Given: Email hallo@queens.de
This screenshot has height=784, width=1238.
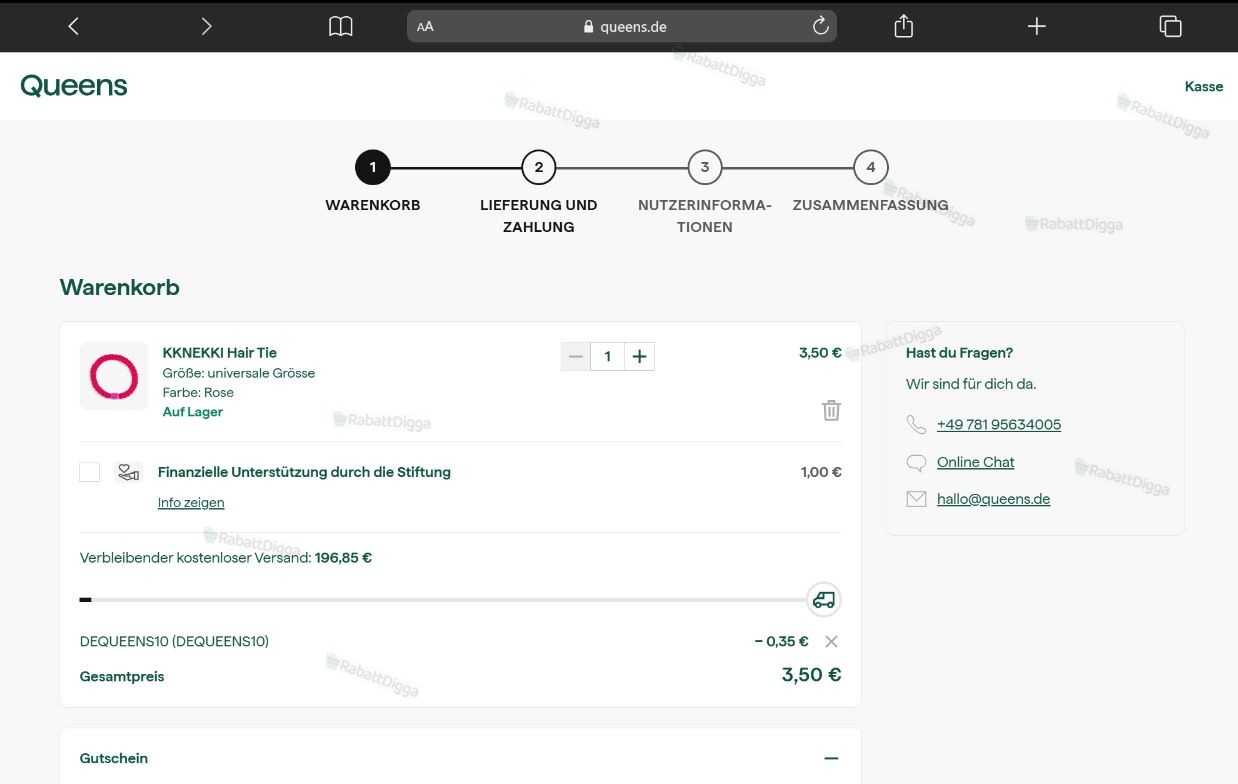Looking at the screenshot, I should (x=994, y=499).
